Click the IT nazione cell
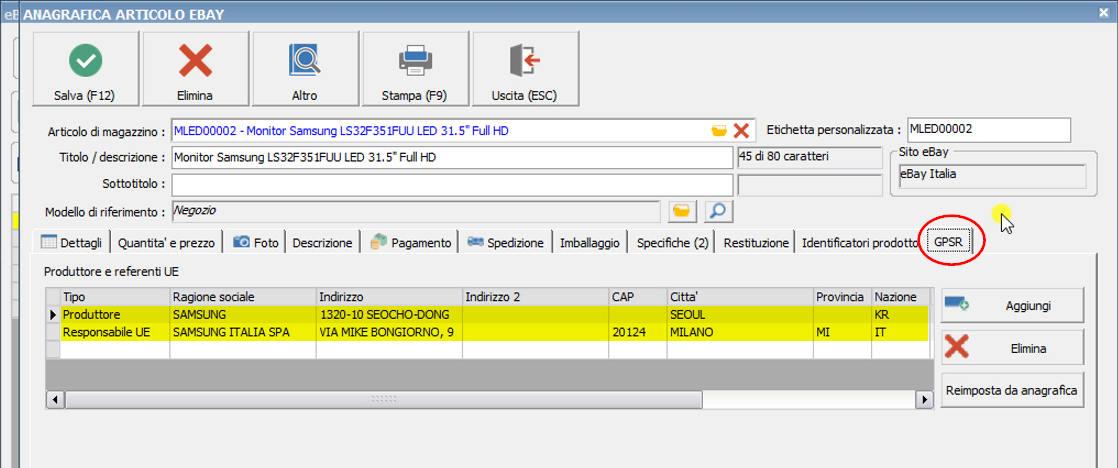The width and height of the screenshot is (1118, 468). (x=901, y=332)
